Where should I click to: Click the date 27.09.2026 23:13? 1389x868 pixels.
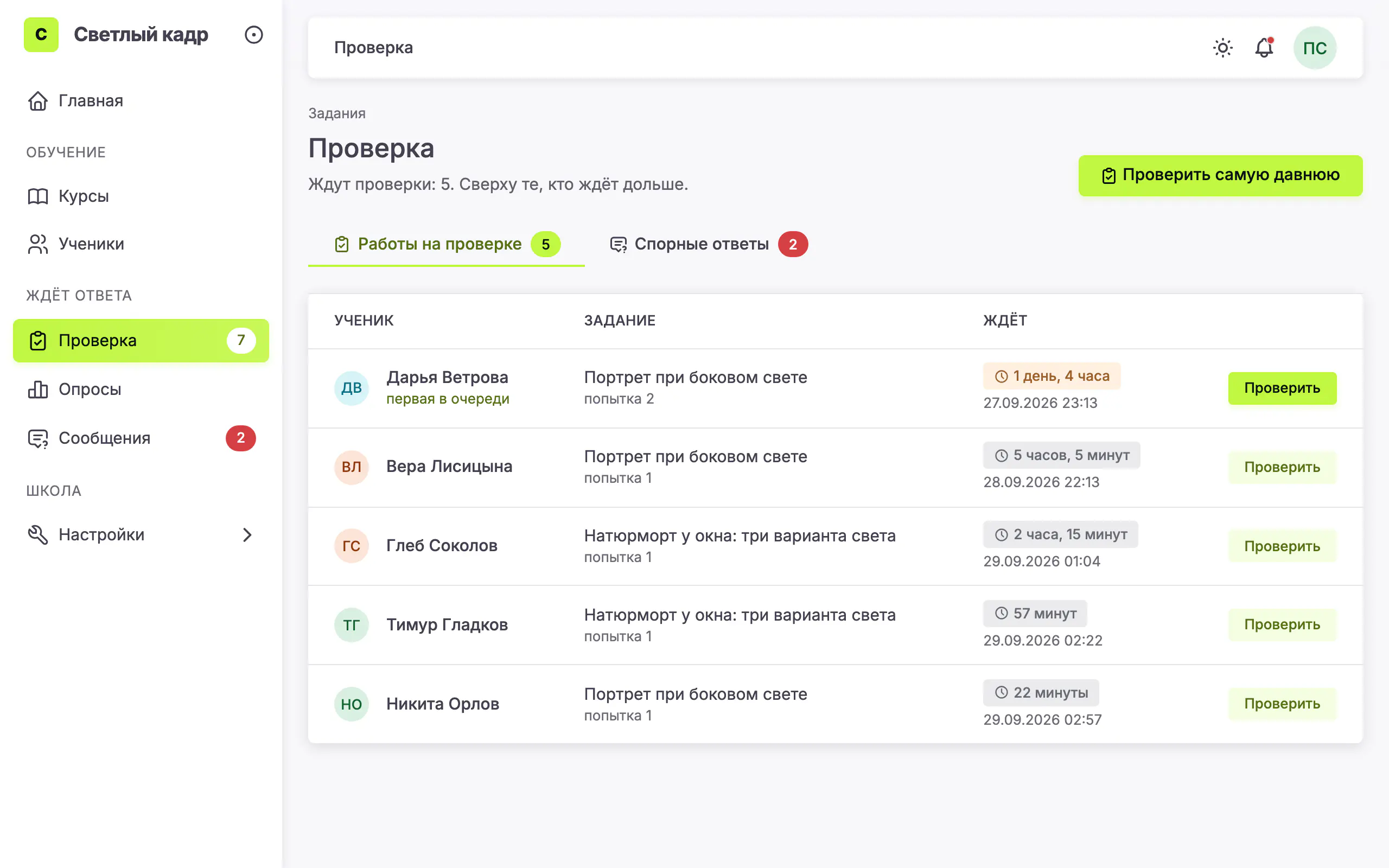[x=1040, y=403]
